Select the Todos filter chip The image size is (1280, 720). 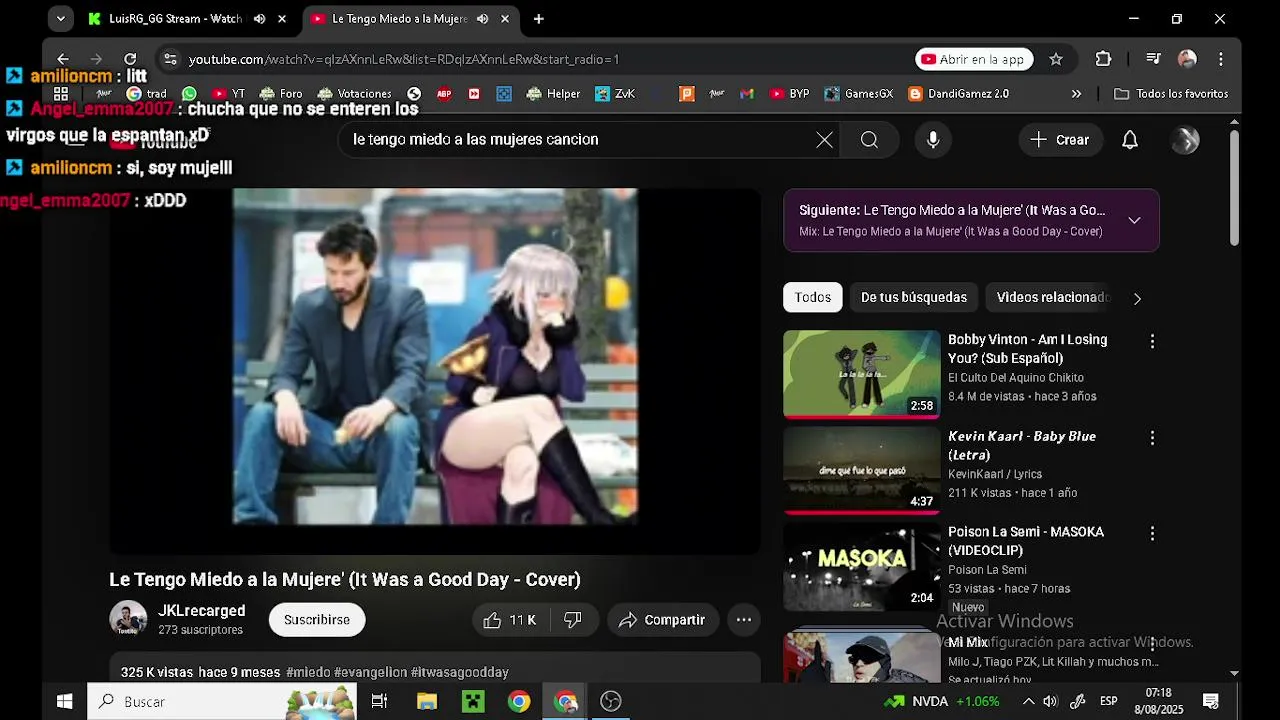[x=813, y=297]
